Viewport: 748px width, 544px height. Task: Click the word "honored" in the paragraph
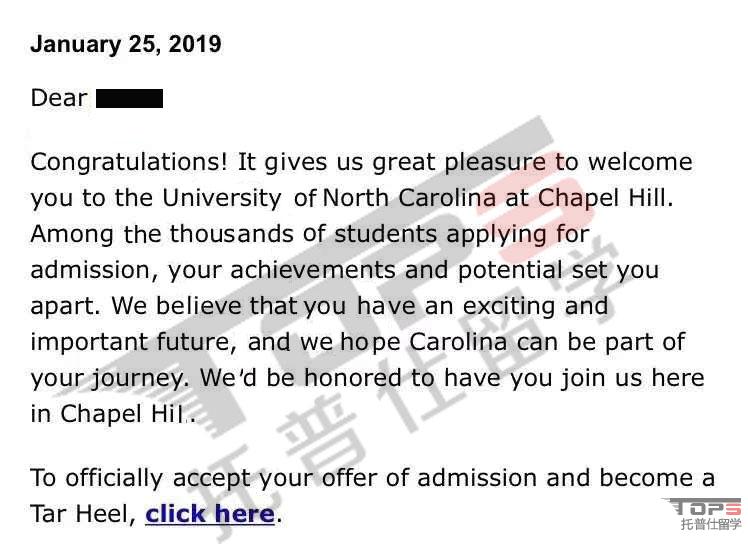click(x=353, y=378)
